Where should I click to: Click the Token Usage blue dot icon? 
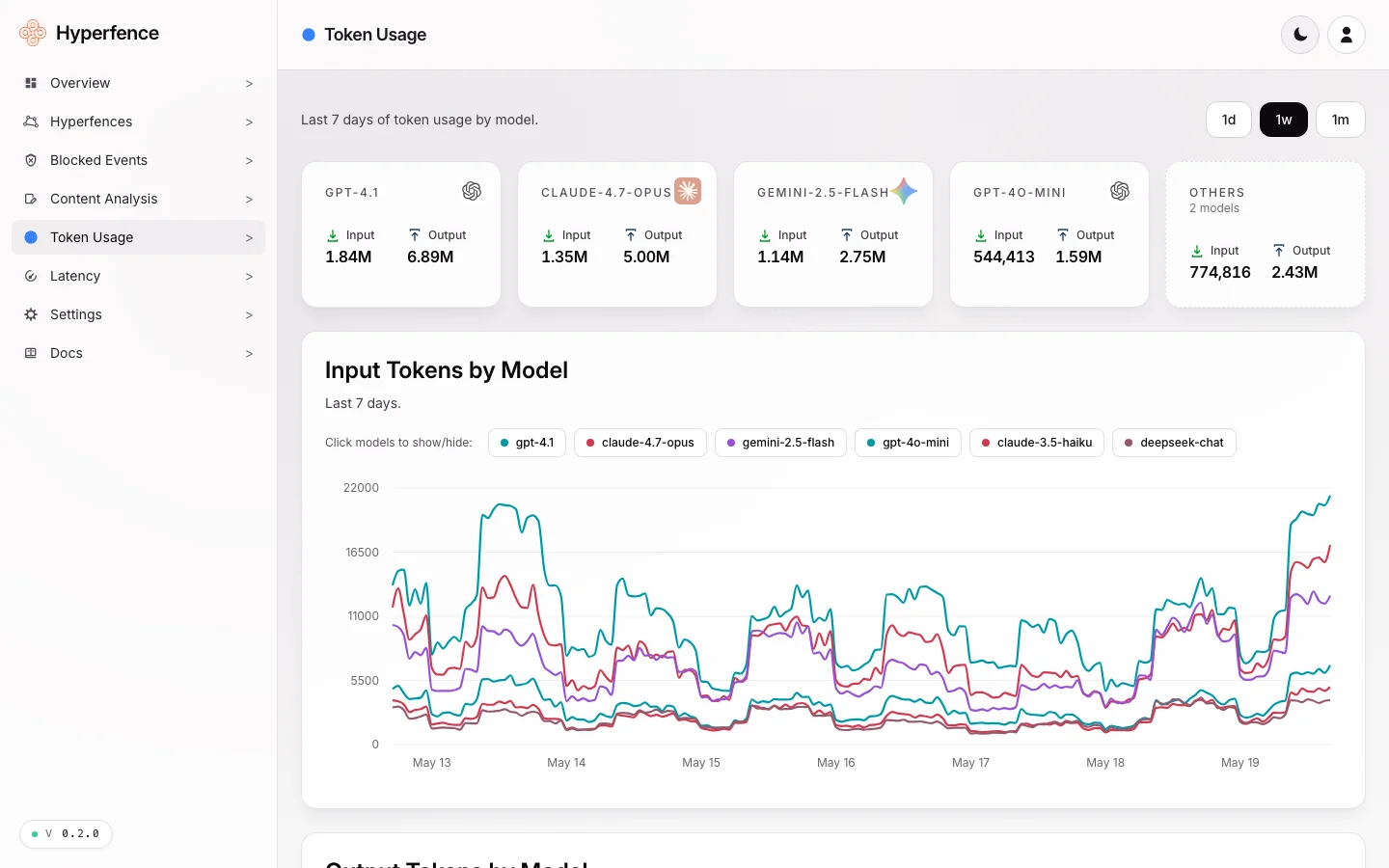[x=31, y=237]
